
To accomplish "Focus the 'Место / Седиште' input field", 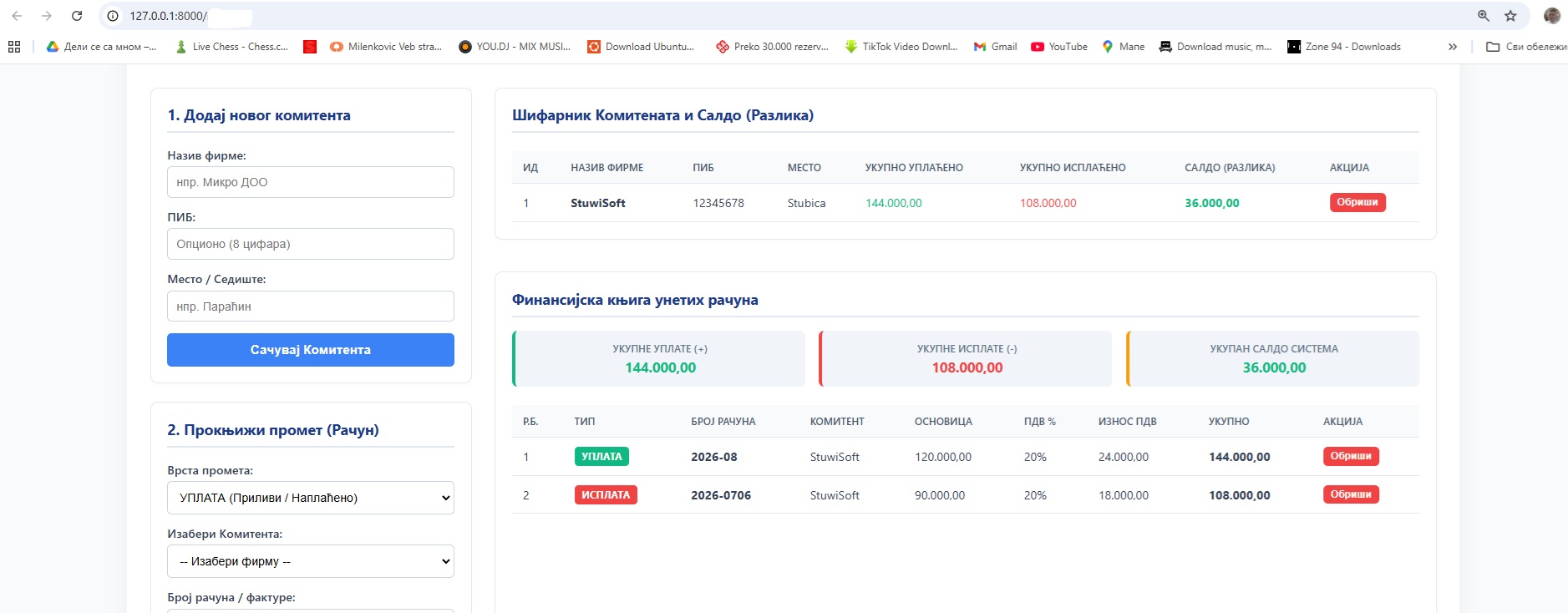I will tap(311, 306).
